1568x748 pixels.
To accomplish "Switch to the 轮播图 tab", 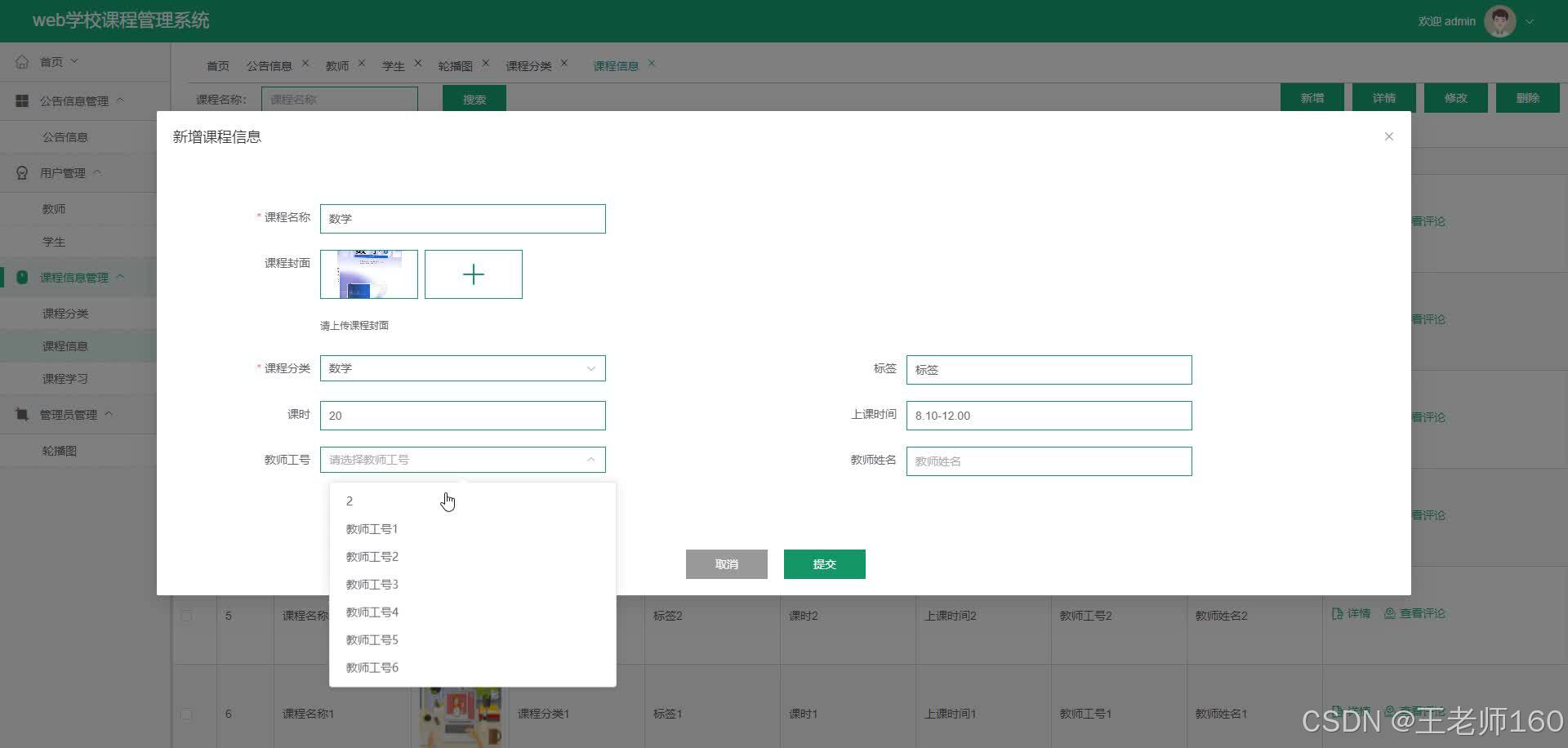I will tap(456, 66).
